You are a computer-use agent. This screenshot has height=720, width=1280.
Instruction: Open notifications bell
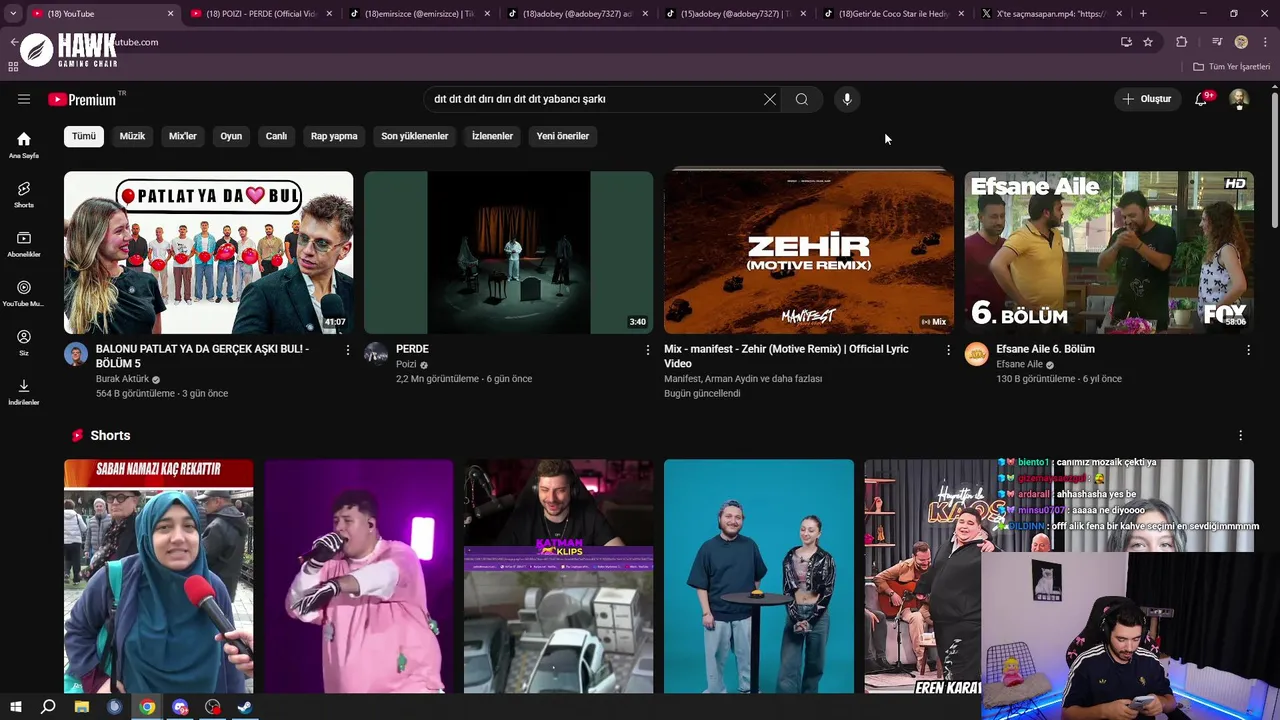click(1201, 99)
